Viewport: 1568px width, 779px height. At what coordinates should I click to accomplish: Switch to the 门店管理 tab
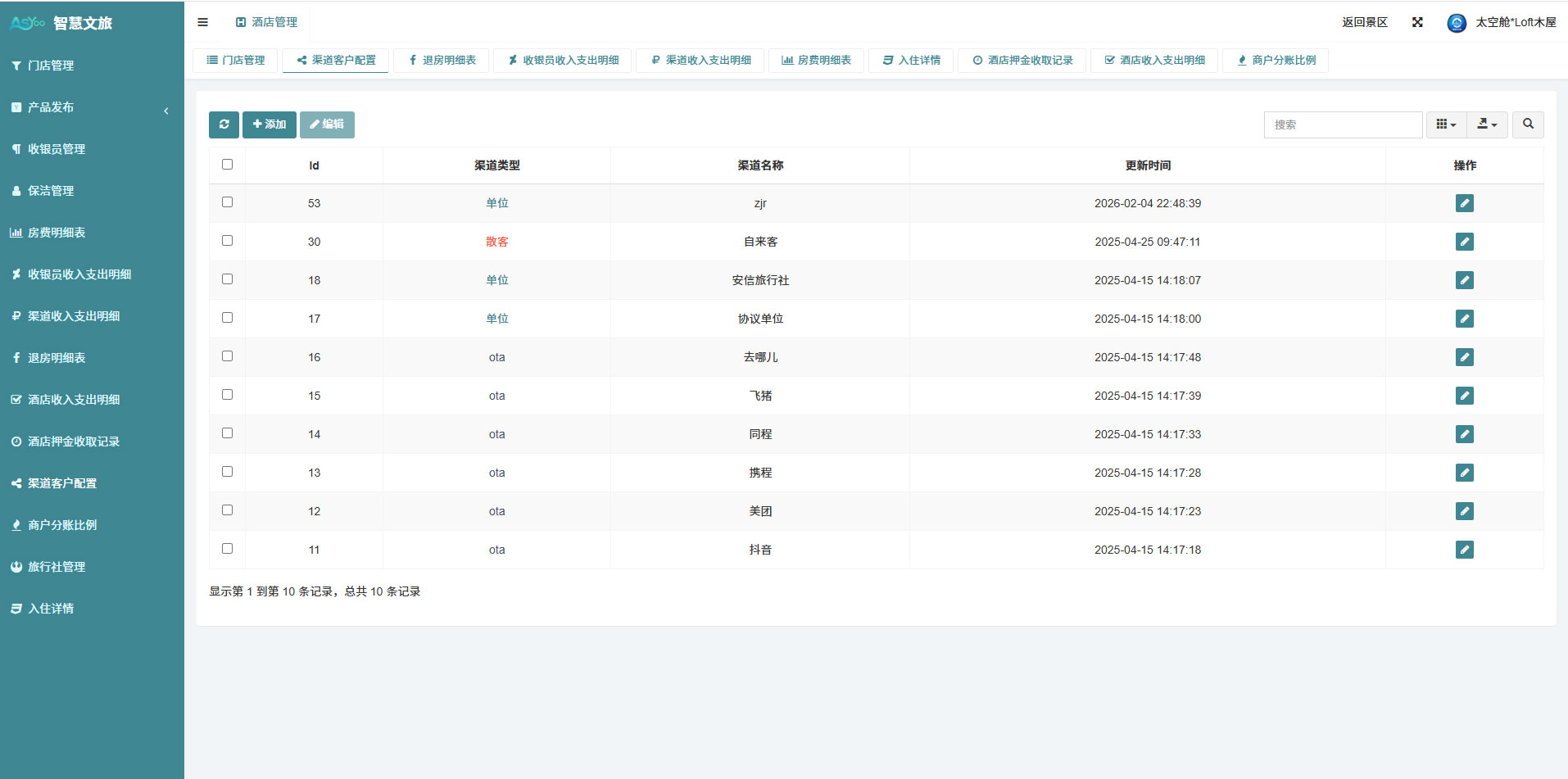[x=235, y=61]
